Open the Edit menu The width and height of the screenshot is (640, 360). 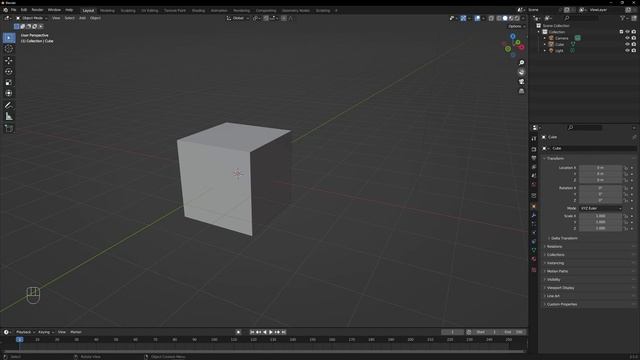click(x=24, y=10)
